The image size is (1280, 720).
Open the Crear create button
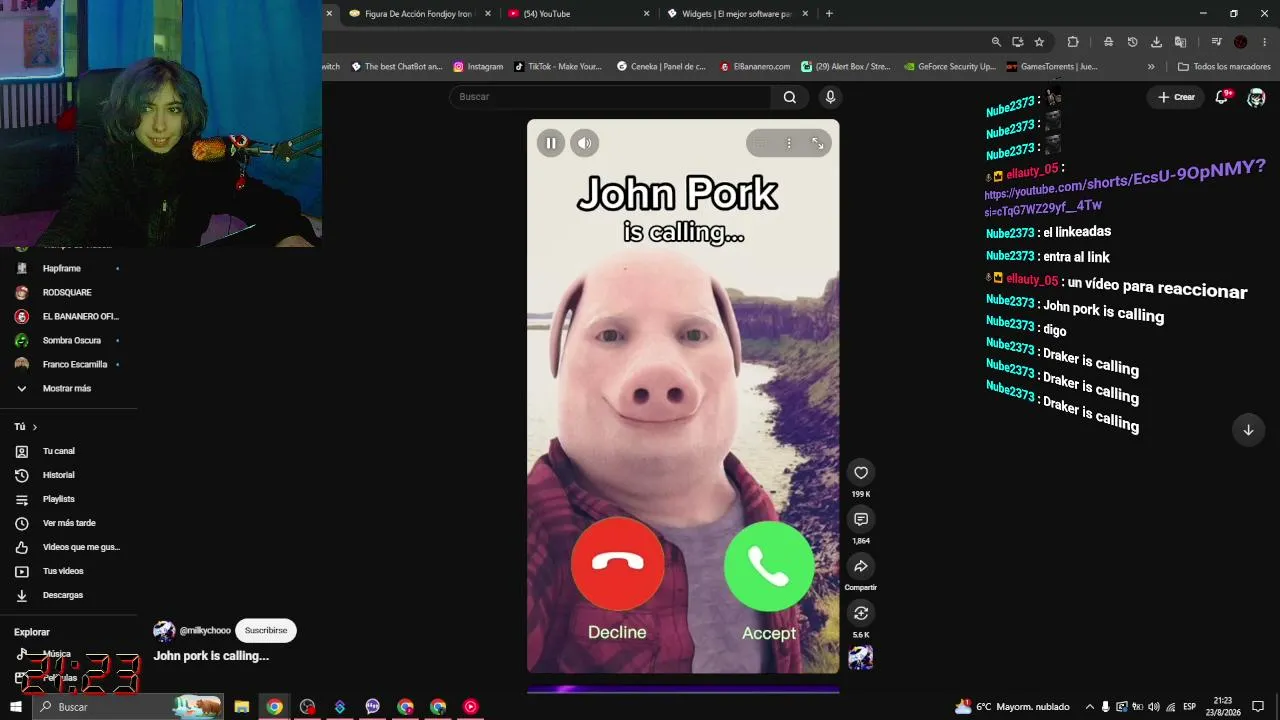1176,97
